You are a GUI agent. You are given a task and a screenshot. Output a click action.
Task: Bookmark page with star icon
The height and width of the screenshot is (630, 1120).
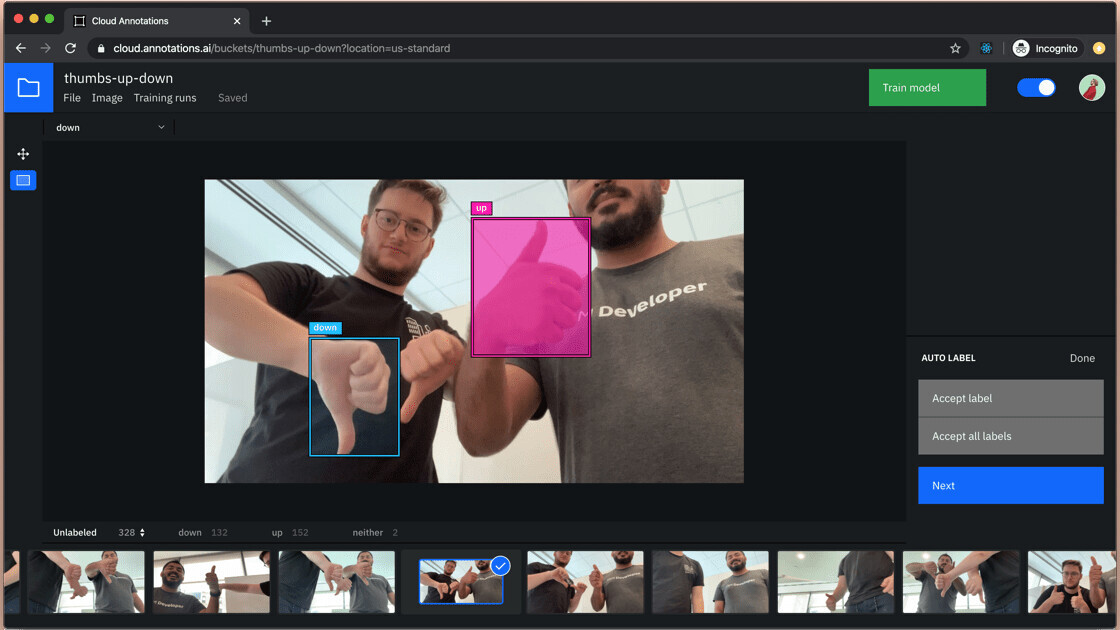tap(955, 48)
